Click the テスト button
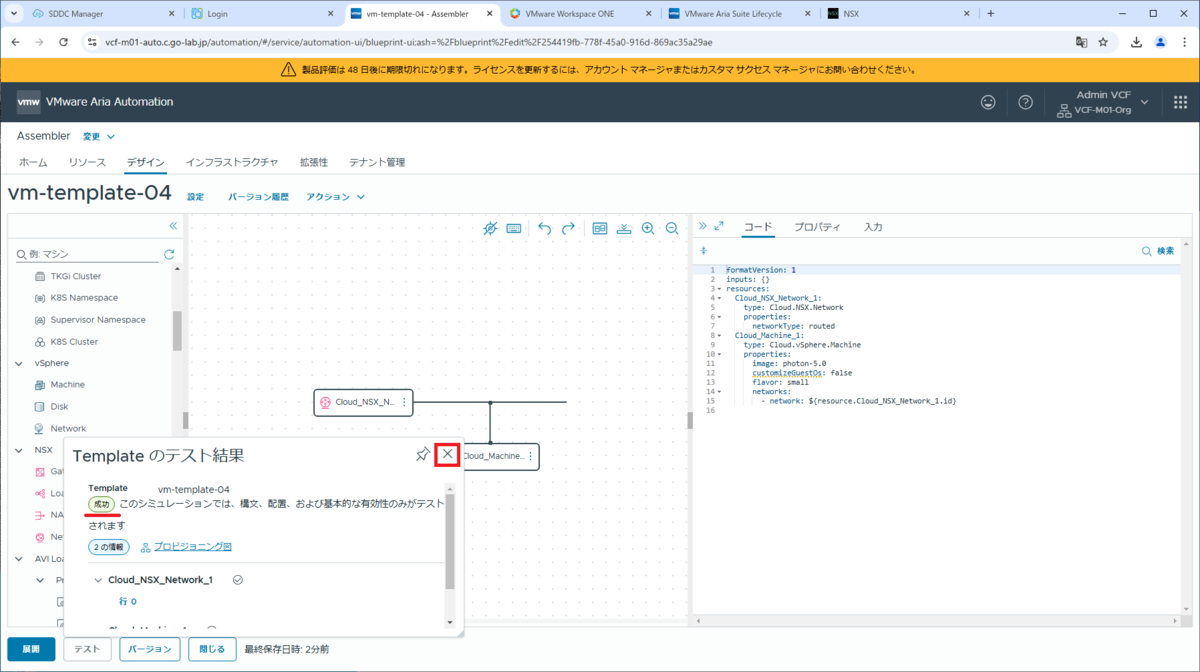Image resolution: width=1200 pixels, height=672 pixels. pos(87,649)
